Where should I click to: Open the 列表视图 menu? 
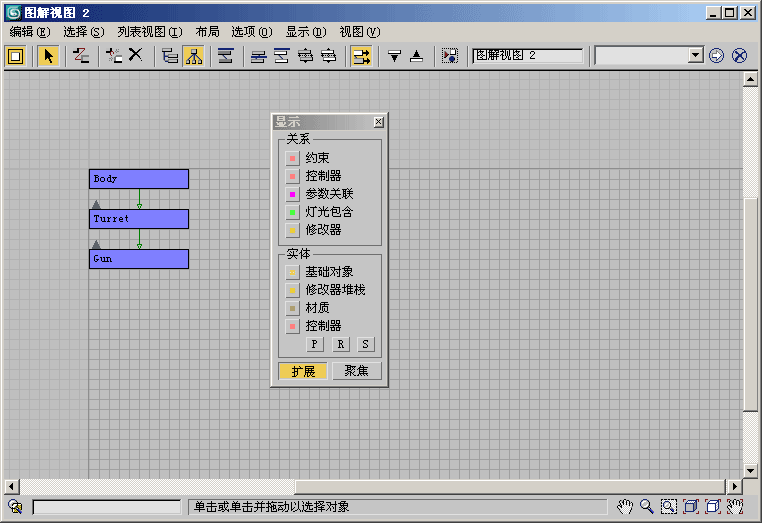point(149,31)
